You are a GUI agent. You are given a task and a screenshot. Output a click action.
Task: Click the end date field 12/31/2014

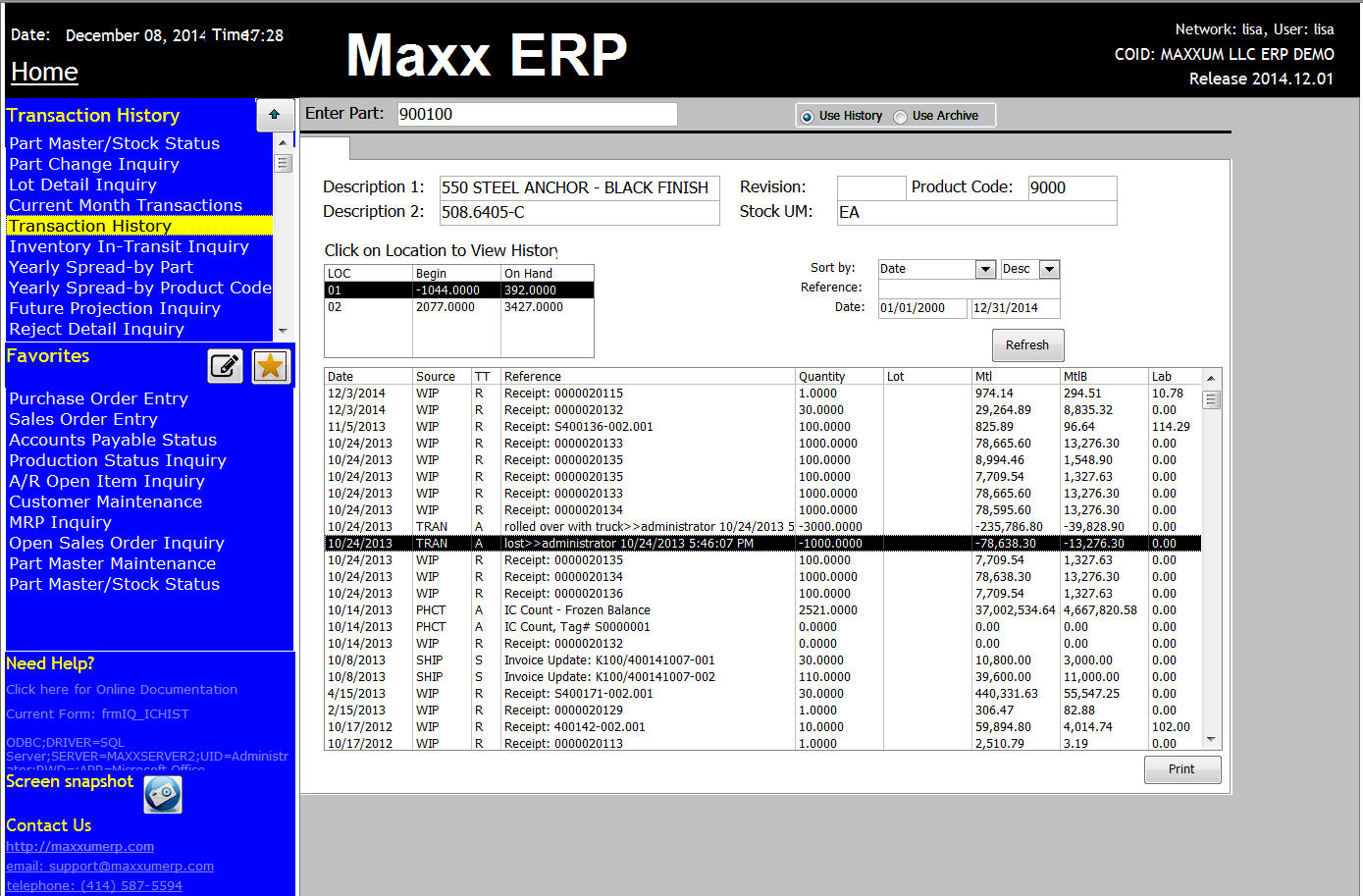coord(1016,308)
